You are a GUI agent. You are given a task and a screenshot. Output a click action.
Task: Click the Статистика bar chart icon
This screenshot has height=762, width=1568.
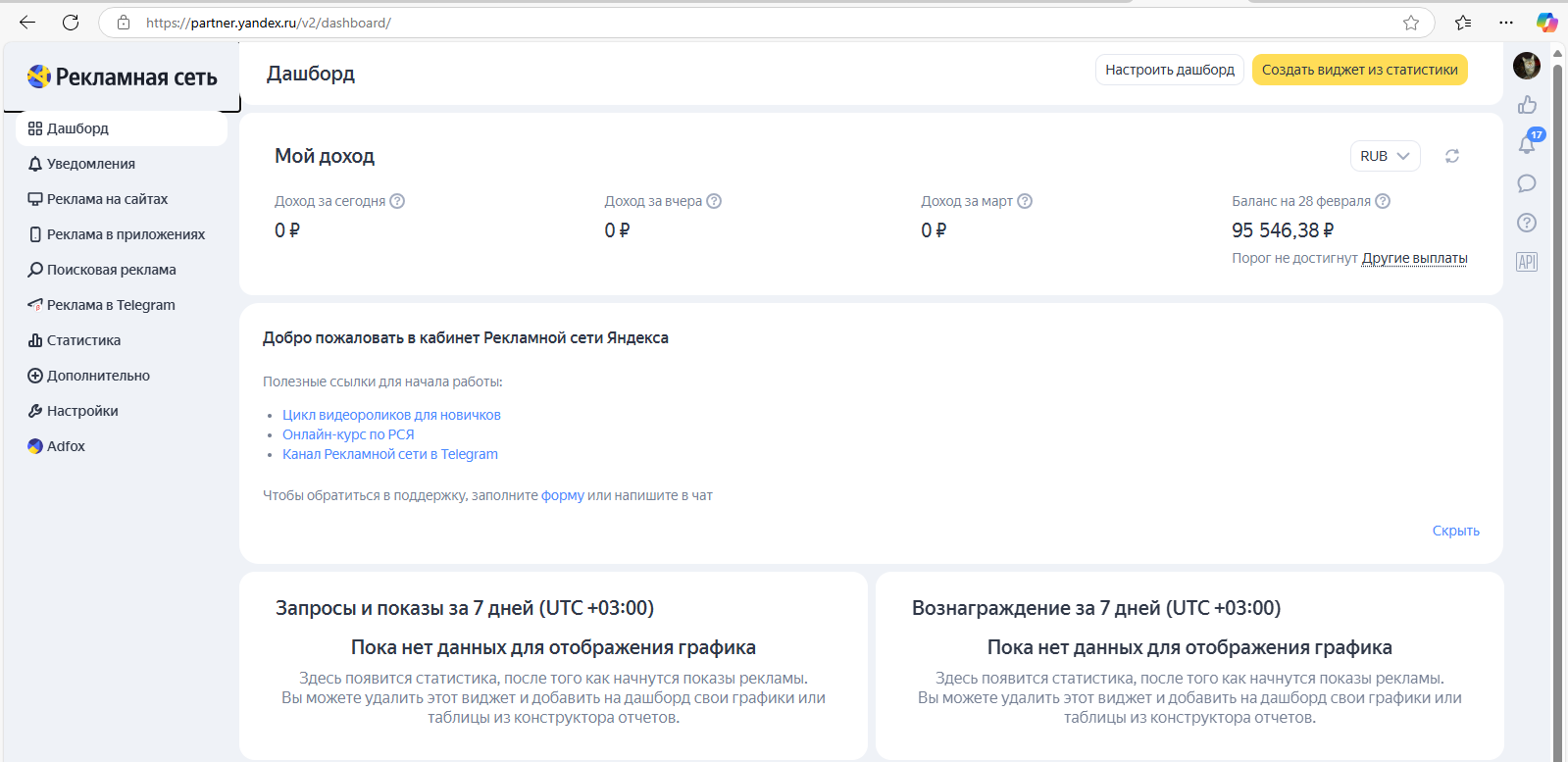click(35, 340)
